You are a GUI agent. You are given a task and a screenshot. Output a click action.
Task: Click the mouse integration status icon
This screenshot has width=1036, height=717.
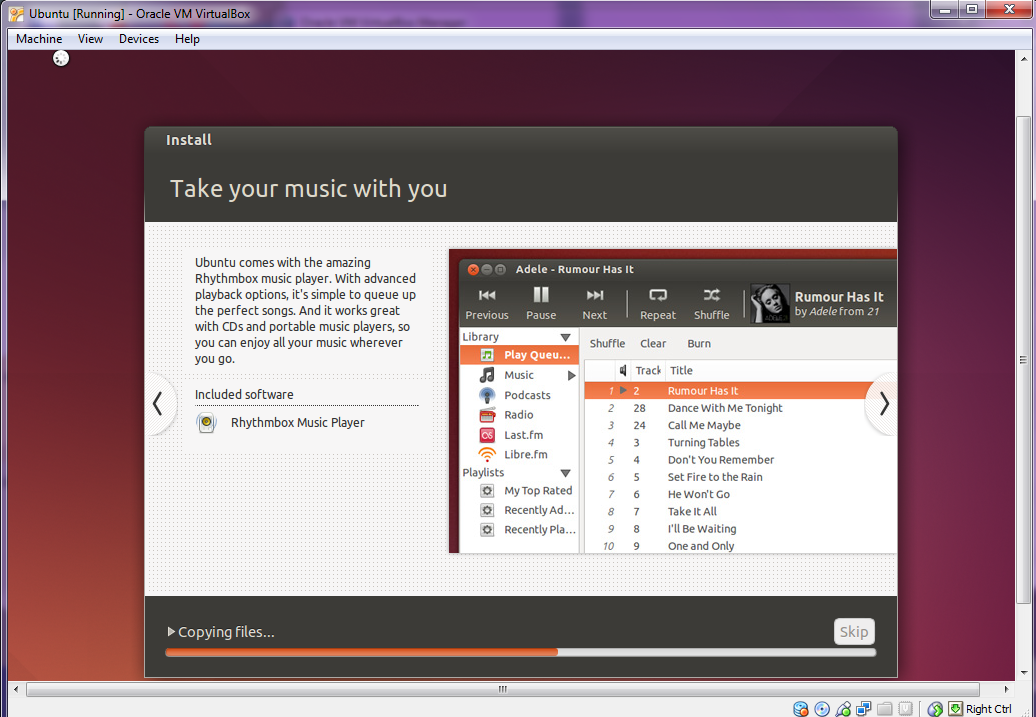[x=935, y=709]
